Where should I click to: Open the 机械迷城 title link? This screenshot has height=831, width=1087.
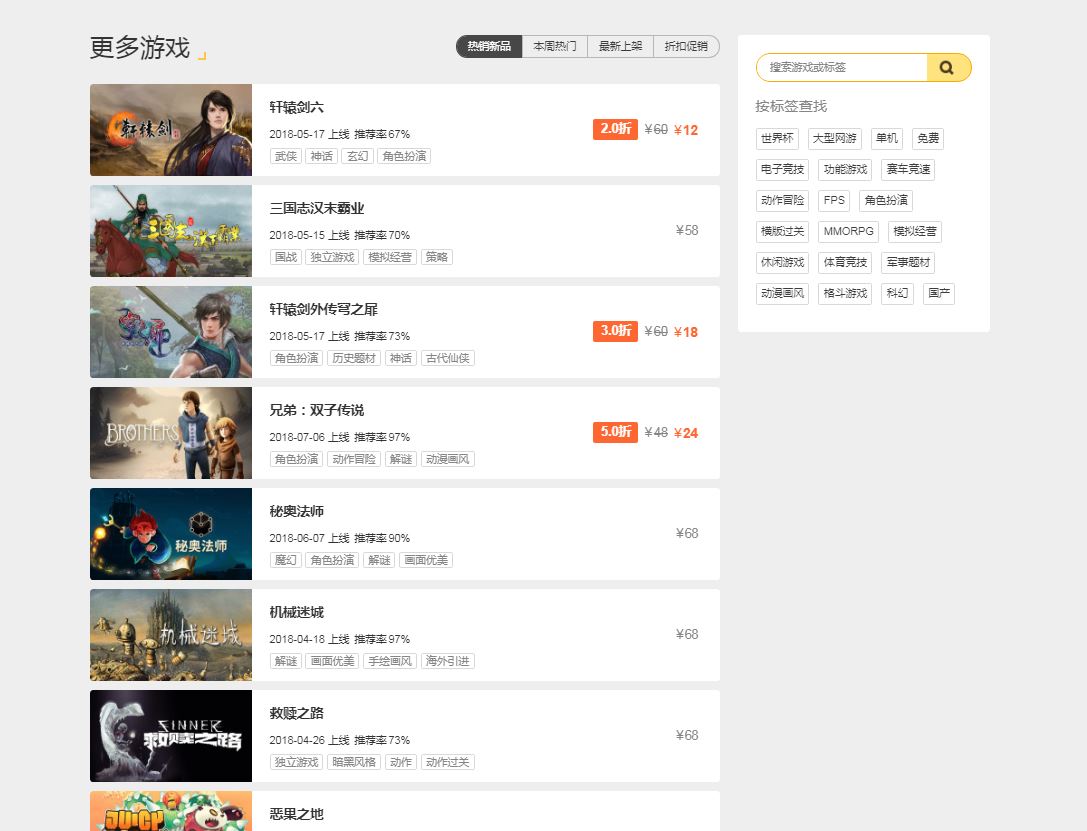tap(297, 612)
